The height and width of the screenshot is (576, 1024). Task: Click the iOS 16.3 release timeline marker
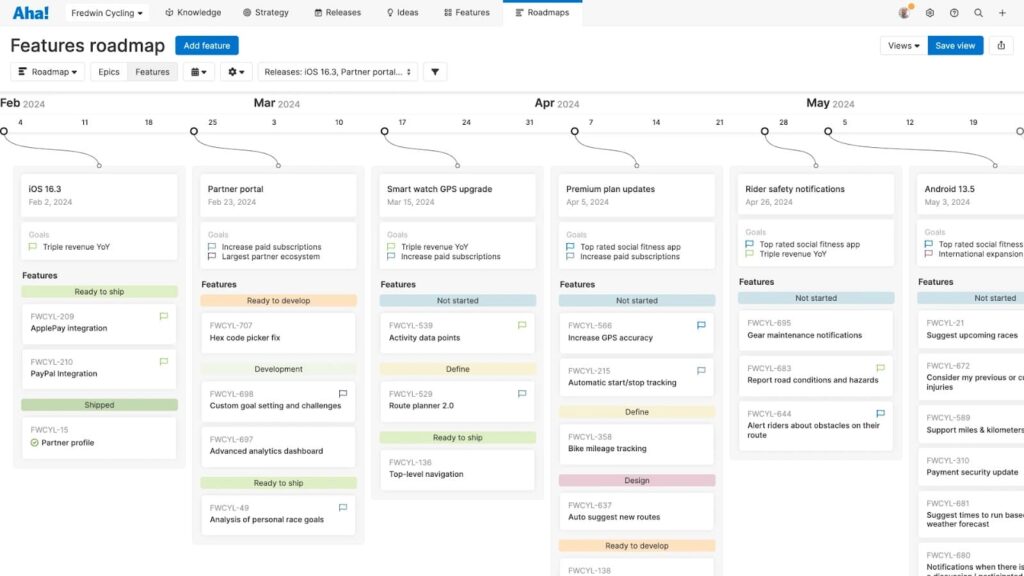pos(4,131)
